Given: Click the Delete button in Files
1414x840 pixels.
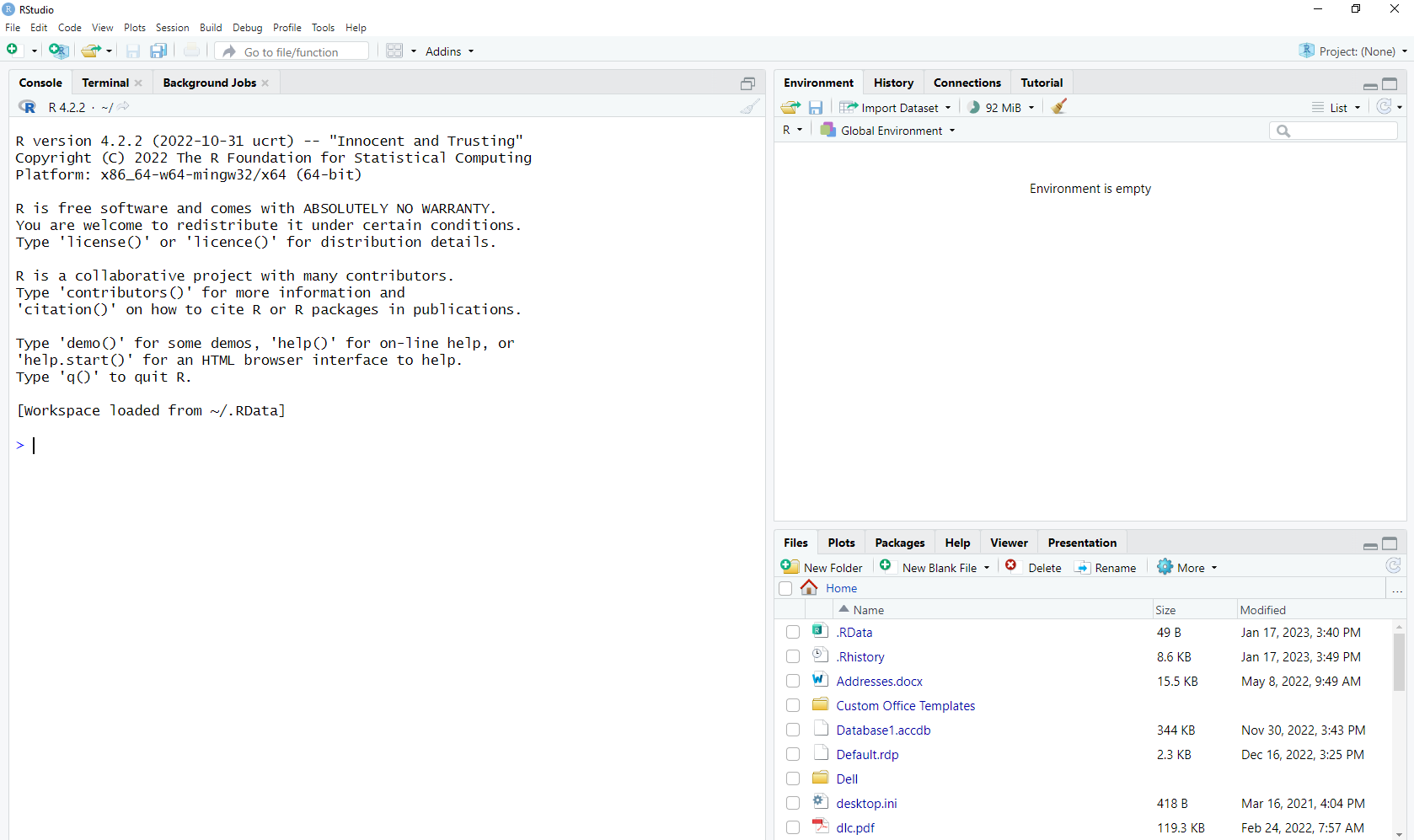Looking at the screenshot, I should tap(1034, 567).
